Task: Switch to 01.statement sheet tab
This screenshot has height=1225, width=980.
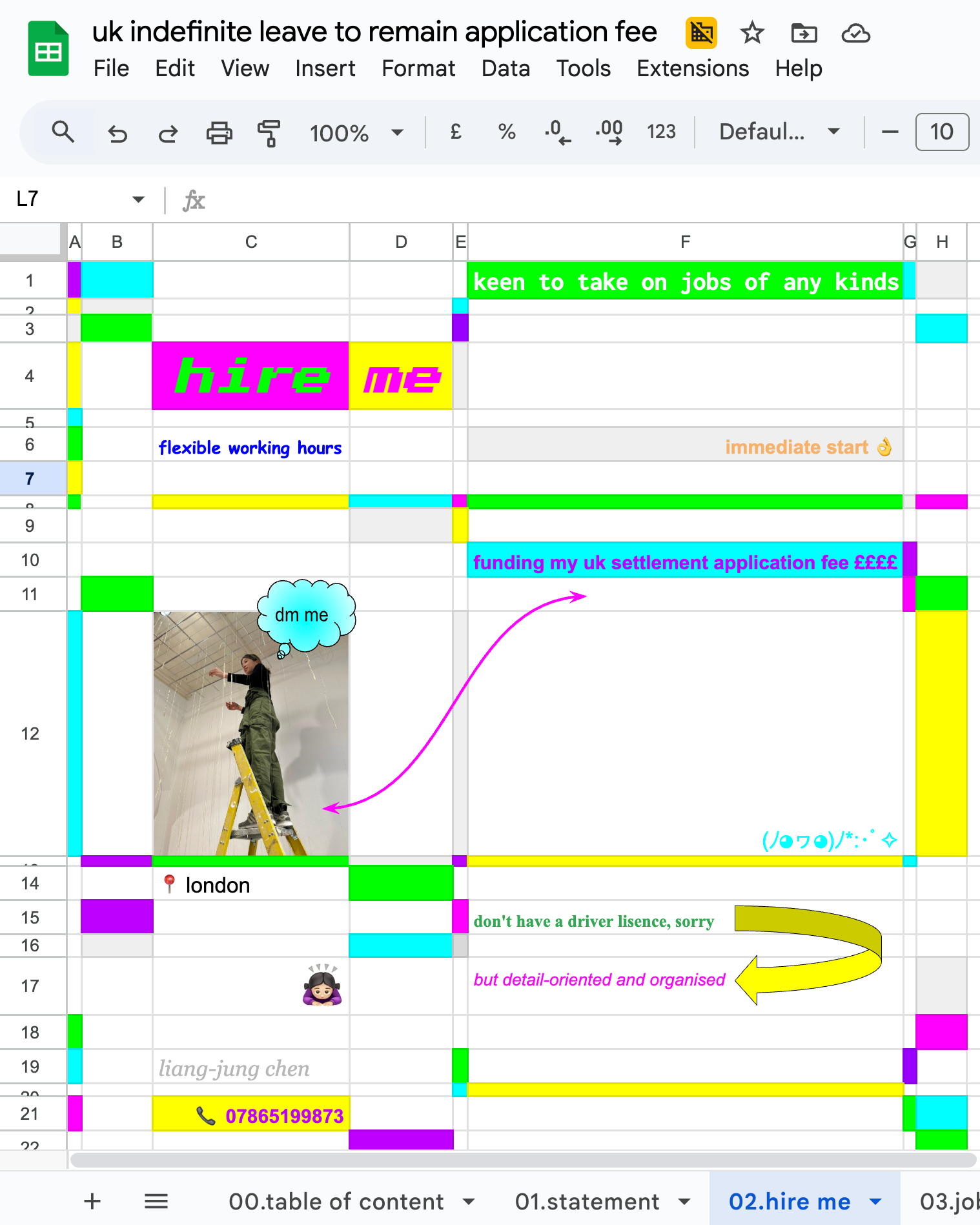Action: pos(587,1202)
